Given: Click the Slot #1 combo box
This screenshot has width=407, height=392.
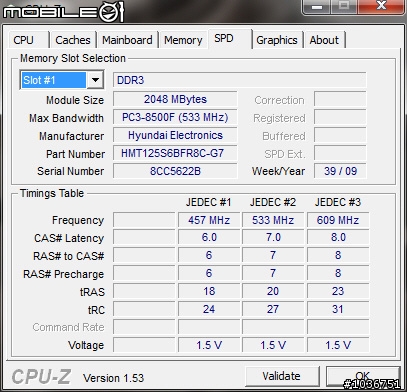Looking at the screenshot, I should [x=62, y=80].
